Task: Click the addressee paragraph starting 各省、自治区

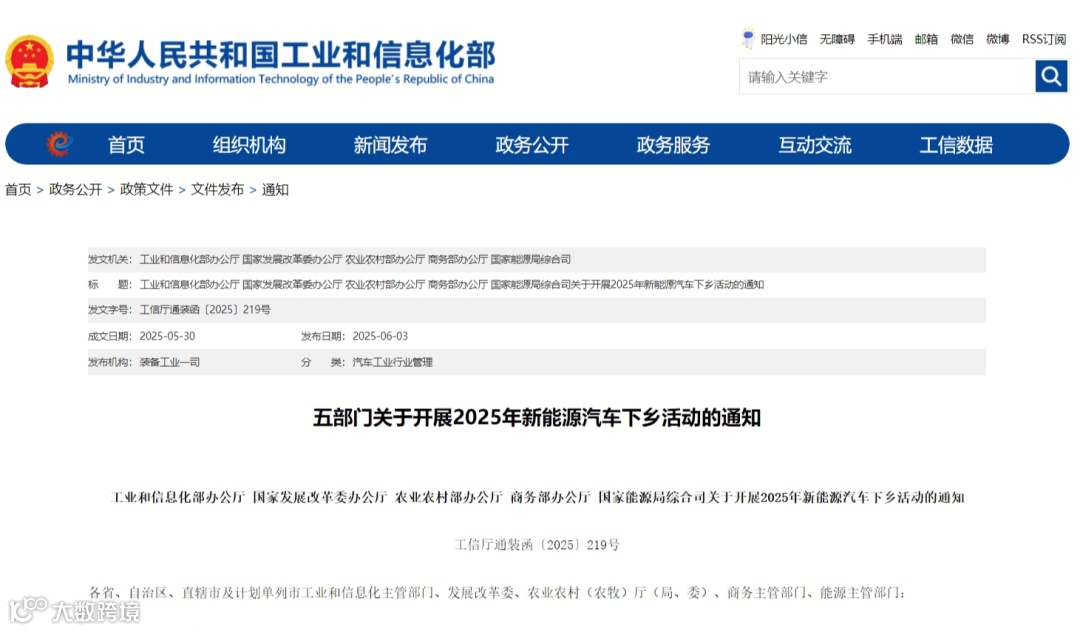Action: 497,592
